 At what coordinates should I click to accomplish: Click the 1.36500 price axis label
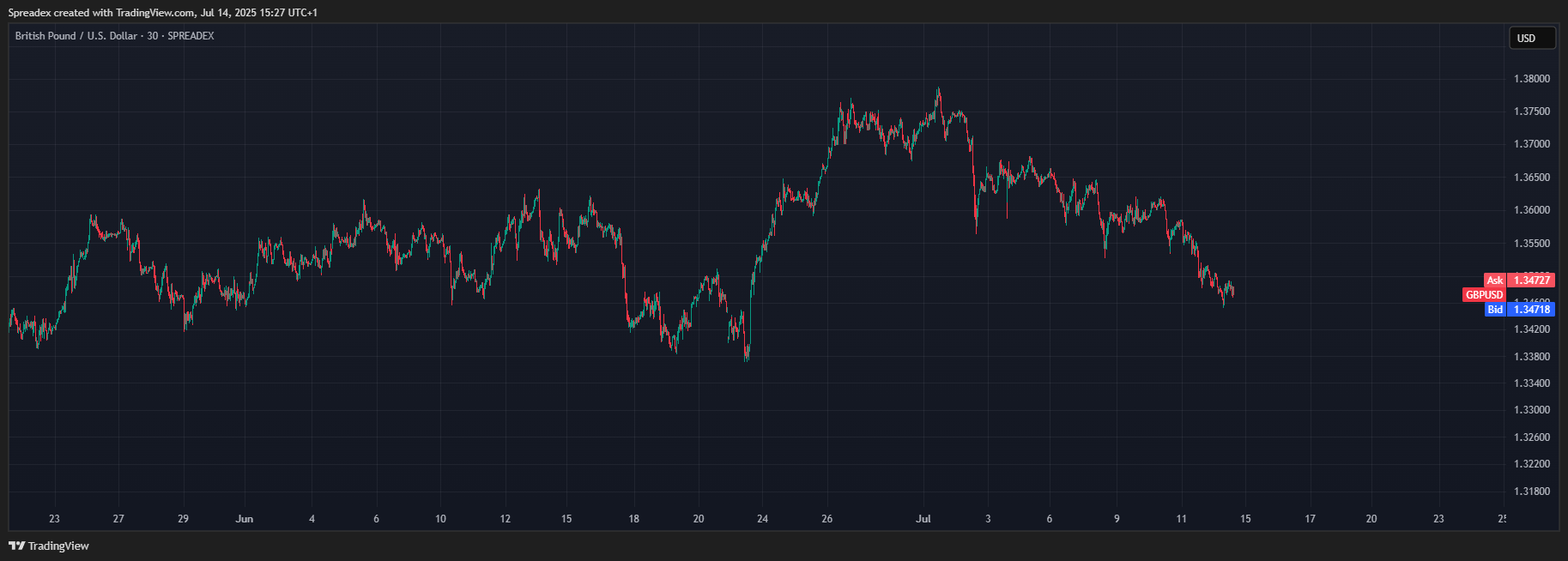coord(1532,178)
